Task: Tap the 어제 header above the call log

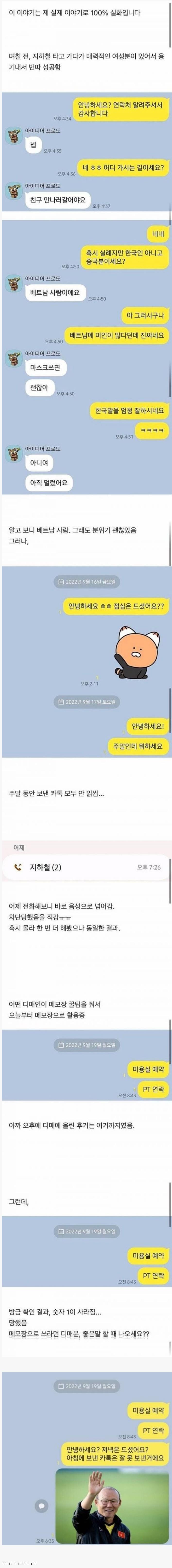Action: pyautogui.click(x=19, y=848)
